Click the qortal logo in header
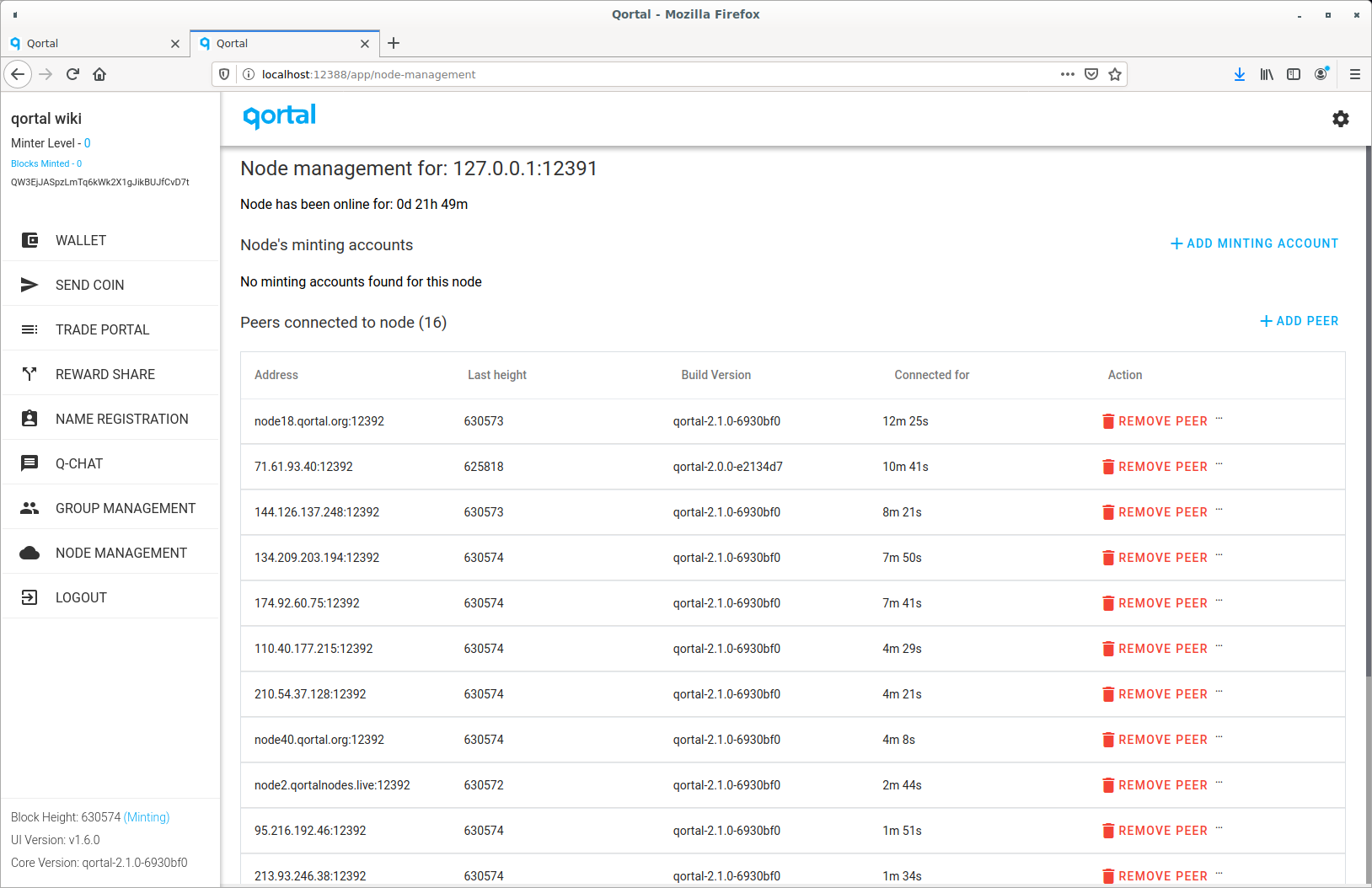 279,116
